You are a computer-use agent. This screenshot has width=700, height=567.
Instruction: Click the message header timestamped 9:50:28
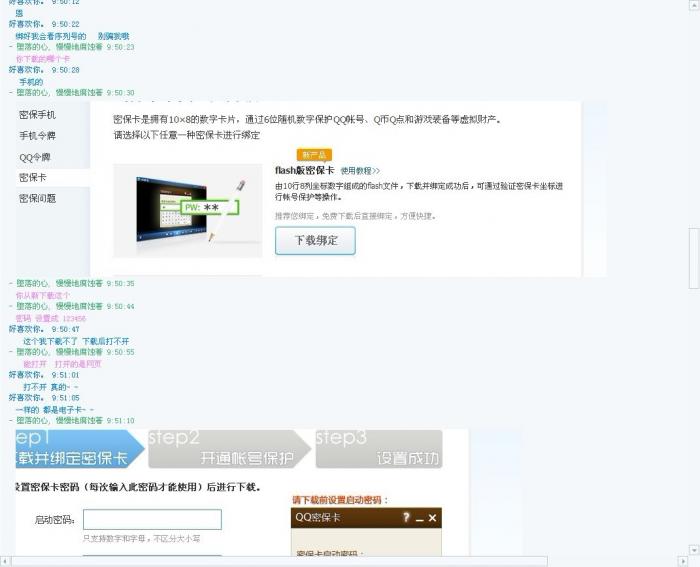pos(44,70)
